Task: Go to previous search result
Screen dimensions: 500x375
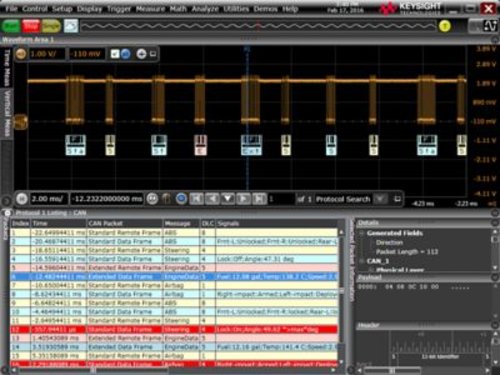Action: pos(212,199)
